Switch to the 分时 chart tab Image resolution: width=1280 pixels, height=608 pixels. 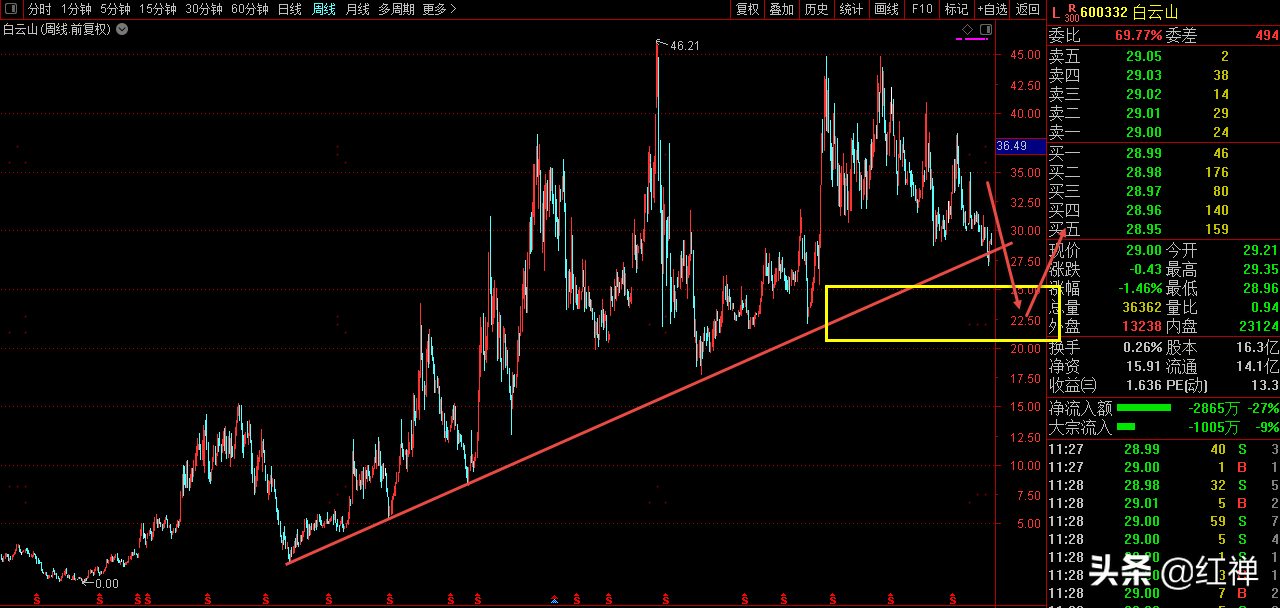pos(39,9)
